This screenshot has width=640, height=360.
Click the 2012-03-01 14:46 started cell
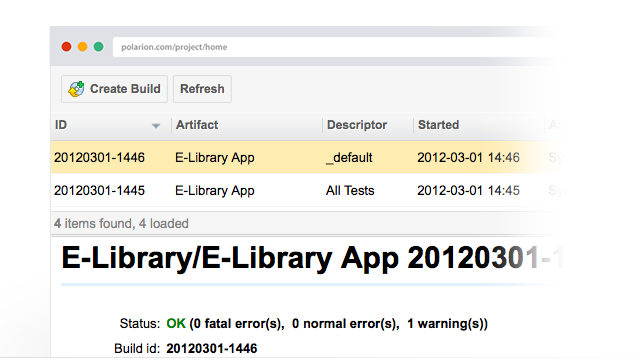tap(468, 158)
